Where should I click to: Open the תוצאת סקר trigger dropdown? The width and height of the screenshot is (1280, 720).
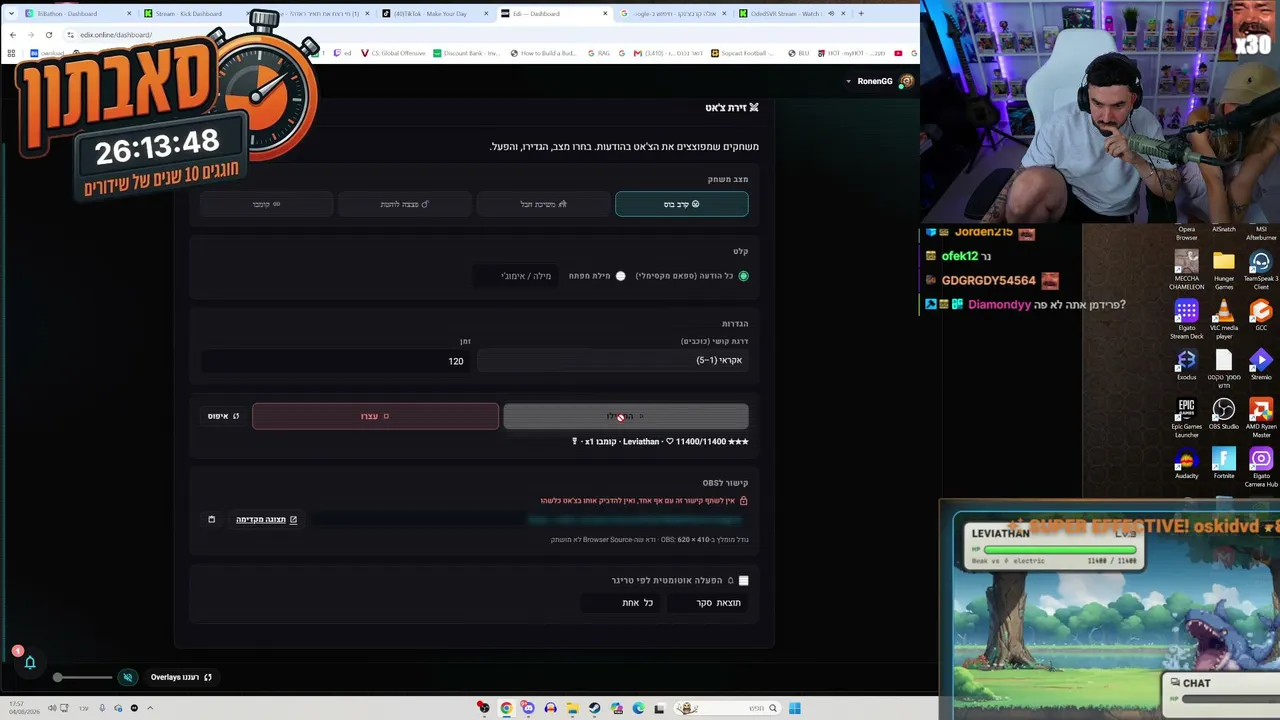[x=708, y=603]
